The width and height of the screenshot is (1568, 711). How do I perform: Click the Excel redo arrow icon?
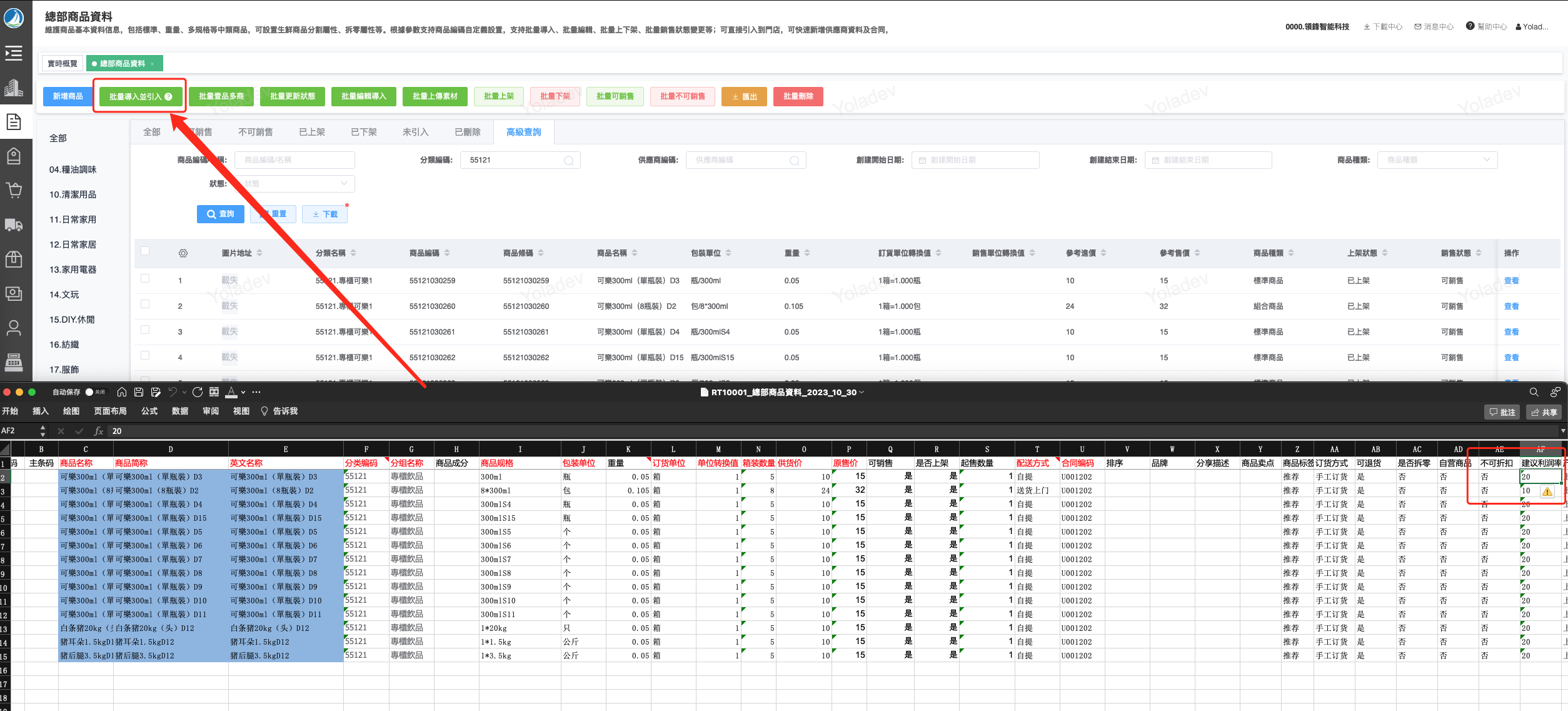[x=198, y=392]
